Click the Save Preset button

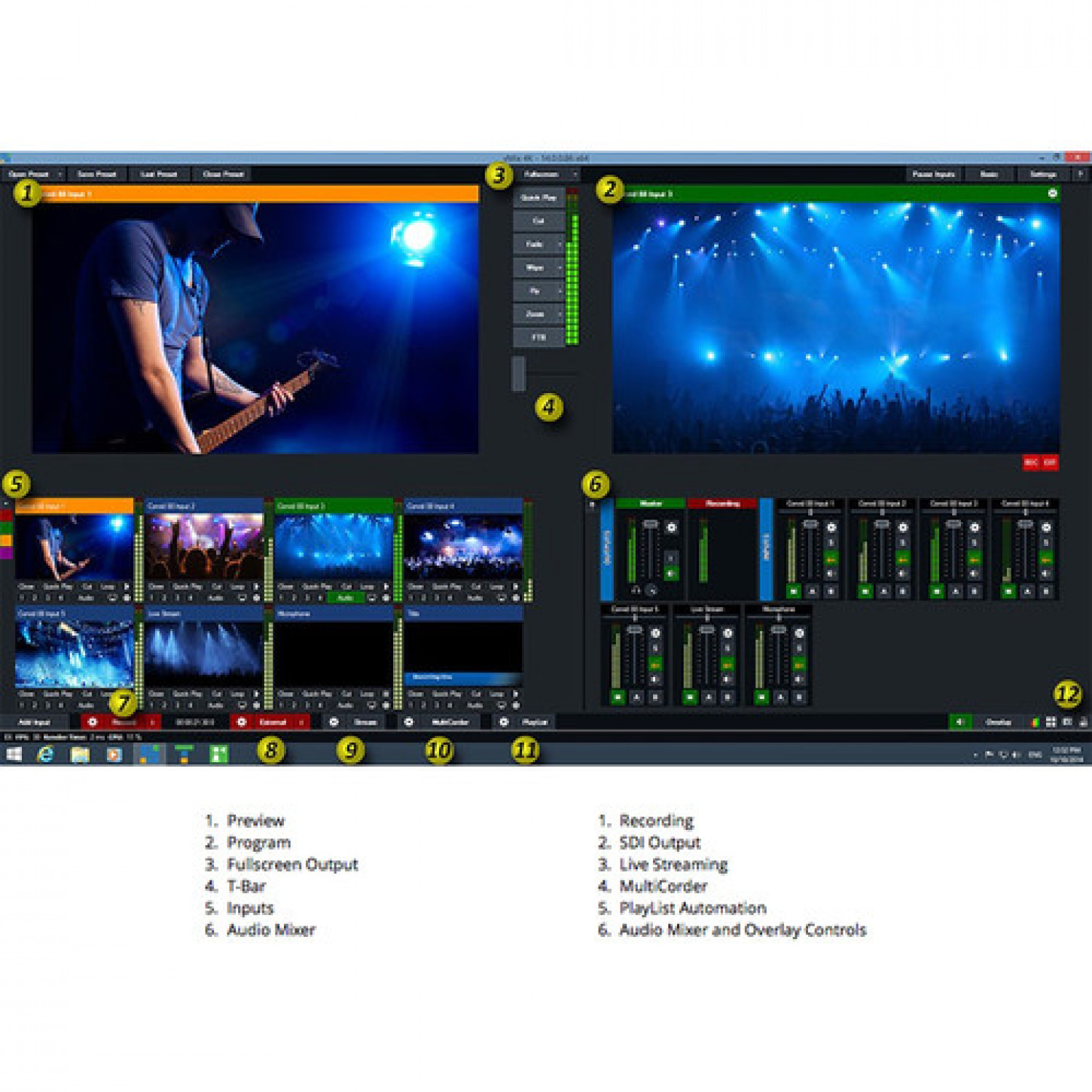pyautogui.click(x=96, y=174)
